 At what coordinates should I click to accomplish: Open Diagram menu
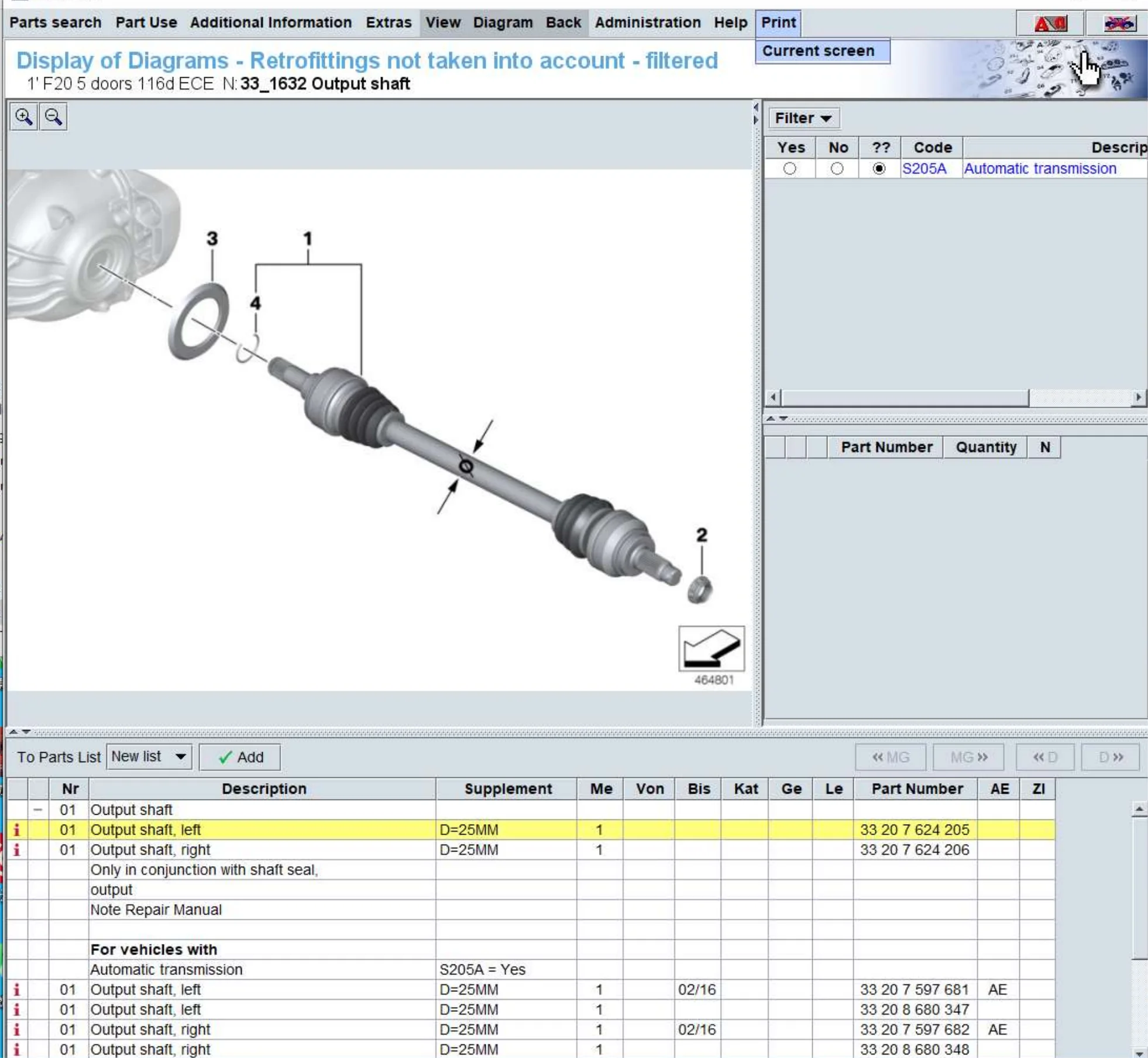coord(503,23)
